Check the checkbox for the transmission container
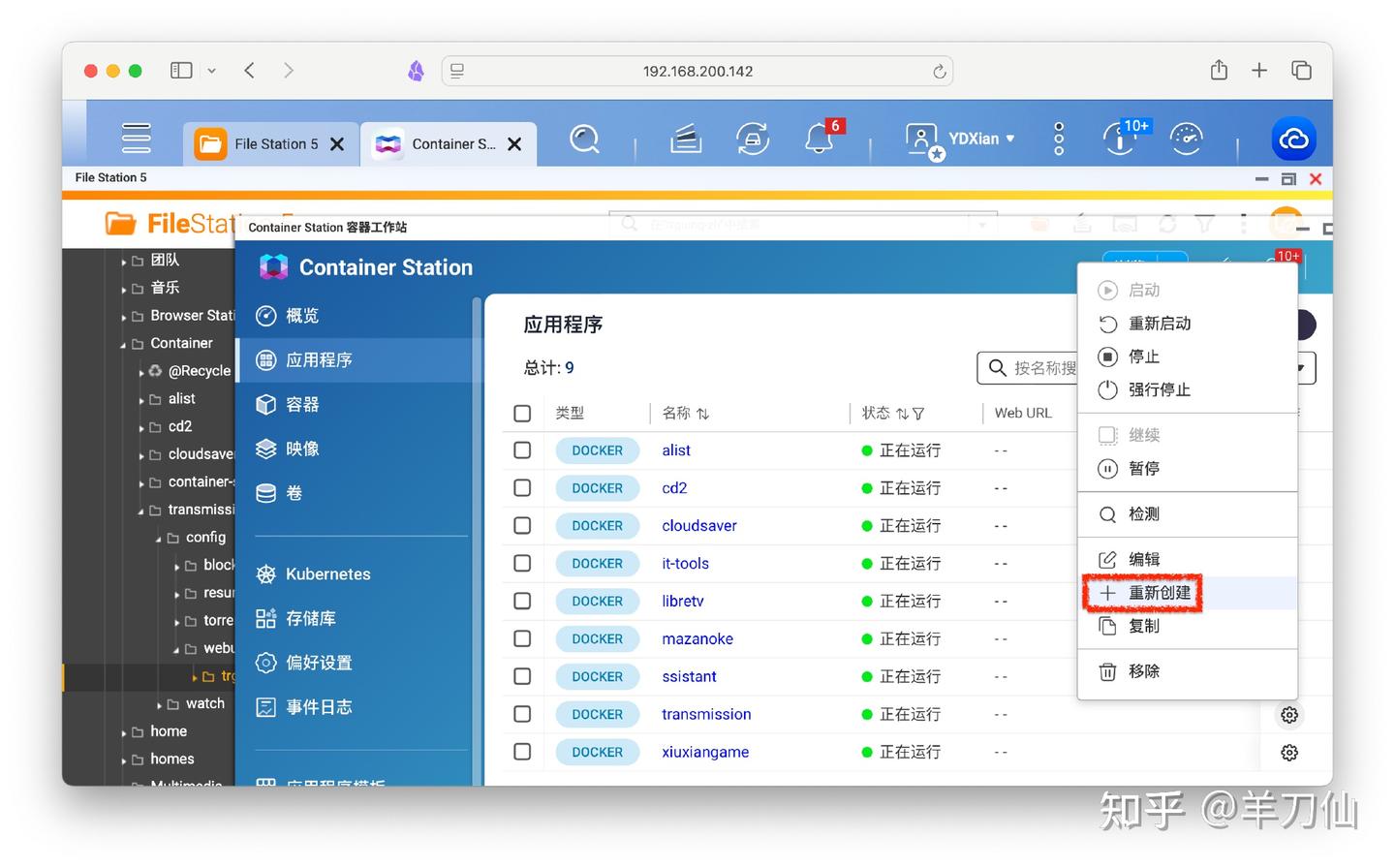This screenshot has width=1395, height=868. pos(522,714)
